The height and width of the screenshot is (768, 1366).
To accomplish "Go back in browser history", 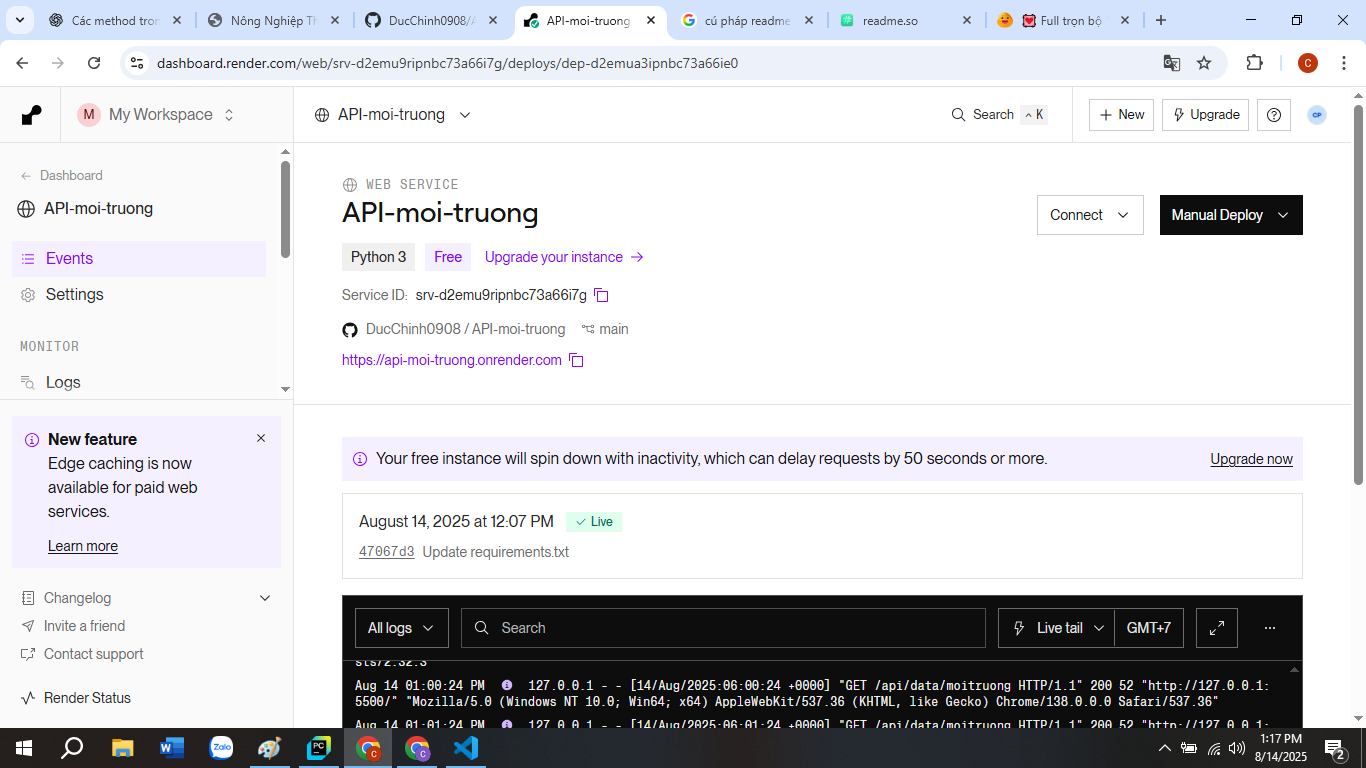I will (x=22, y=63).
